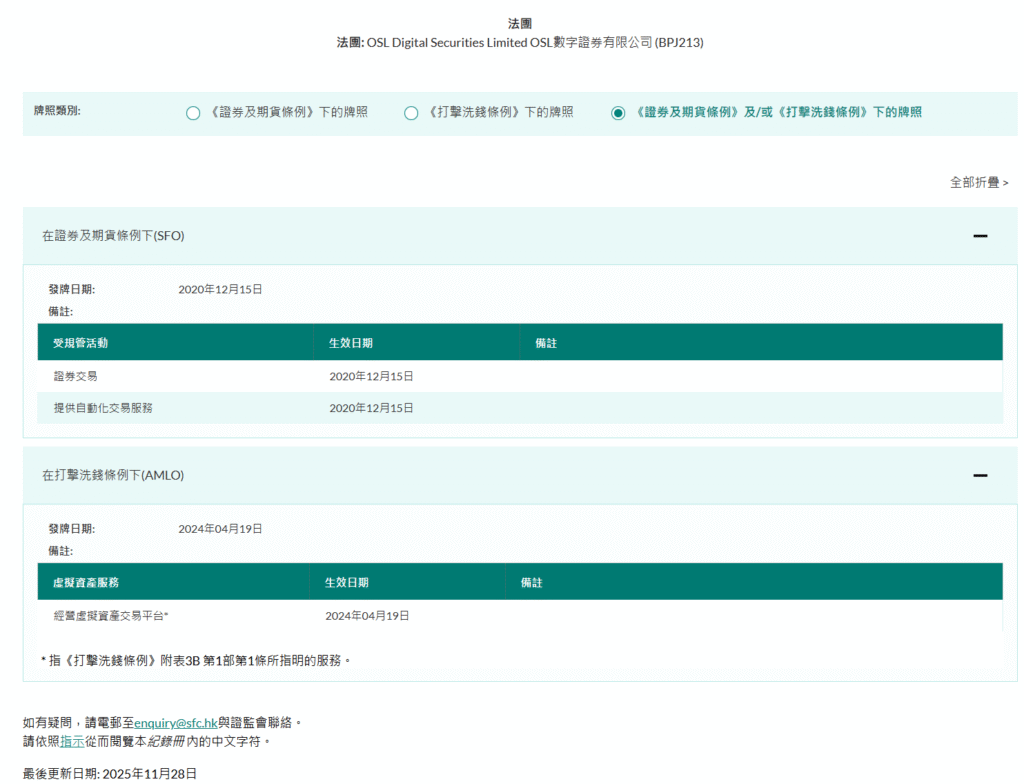Click the 備註 header in SFO table

coord(546,343)
